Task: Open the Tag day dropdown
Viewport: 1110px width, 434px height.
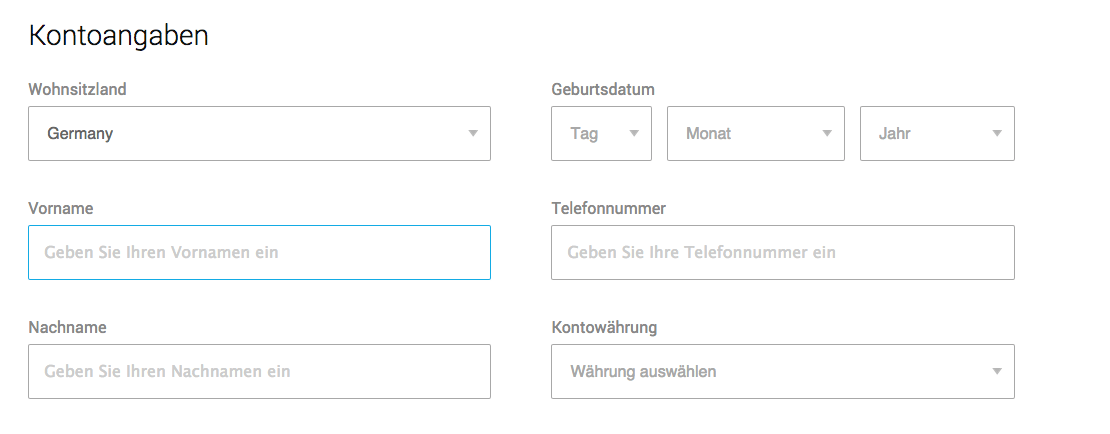Action: (x=601, y=133)
